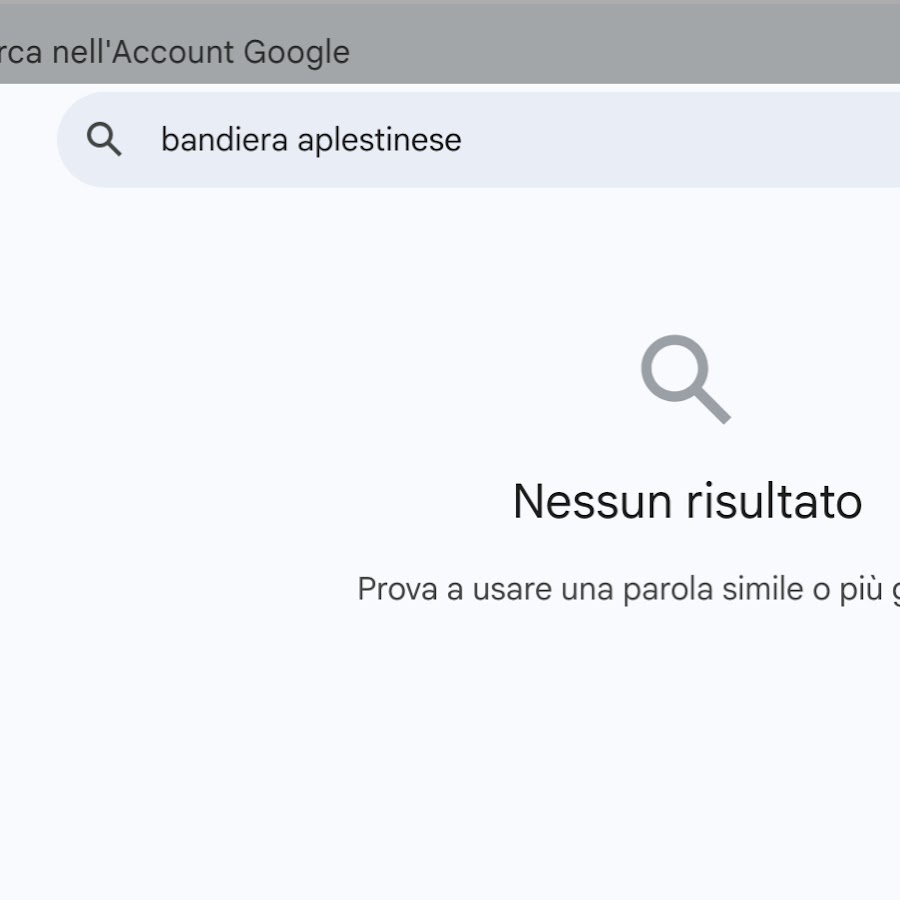The image size is (900, 900).
Task: Focus the search field containing "bandiera aplestinese"
Action: tap(479, 139)
